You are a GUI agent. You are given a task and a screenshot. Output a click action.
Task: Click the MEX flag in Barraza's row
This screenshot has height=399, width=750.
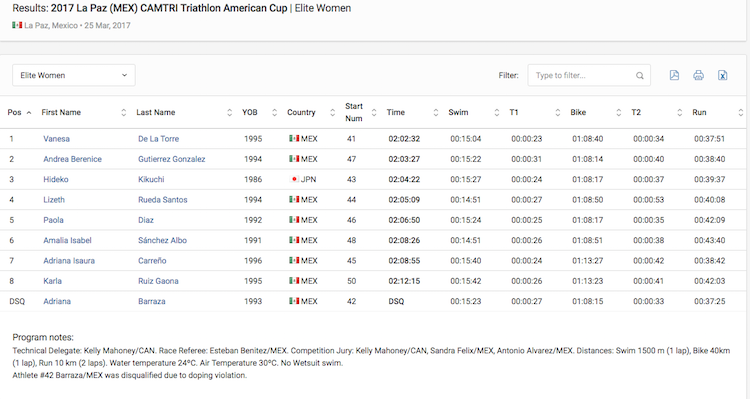point(294,301)
